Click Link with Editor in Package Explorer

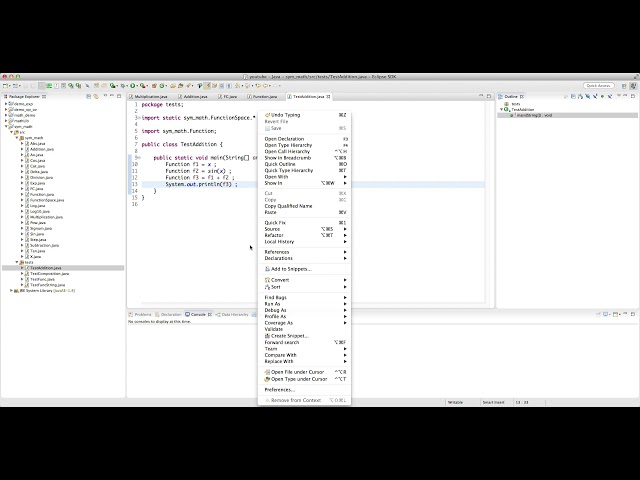(x=96, y=96)
